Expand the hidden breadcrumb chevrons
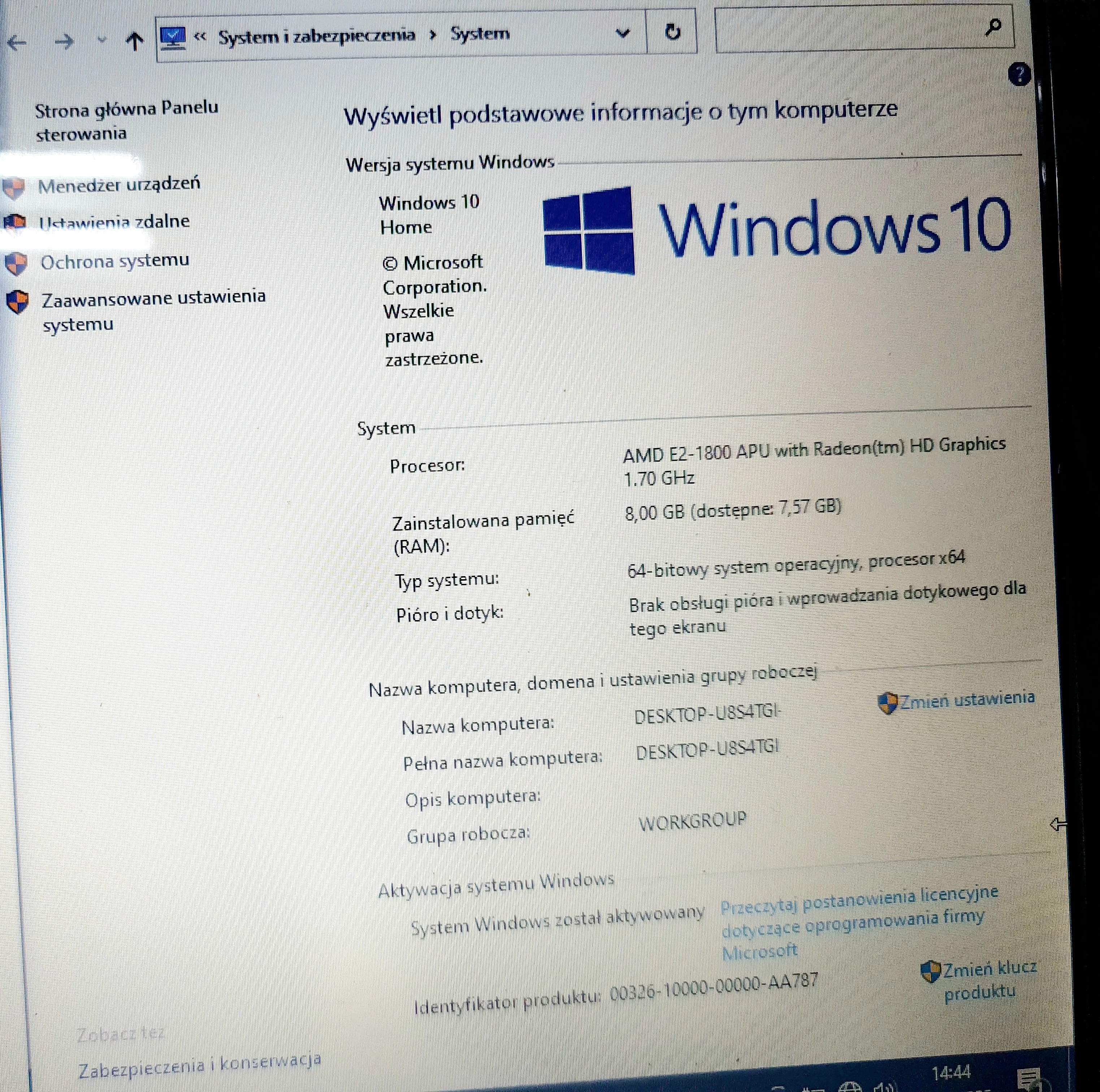The width and height of the screenshot is (1100, 1092). [200, 36]
